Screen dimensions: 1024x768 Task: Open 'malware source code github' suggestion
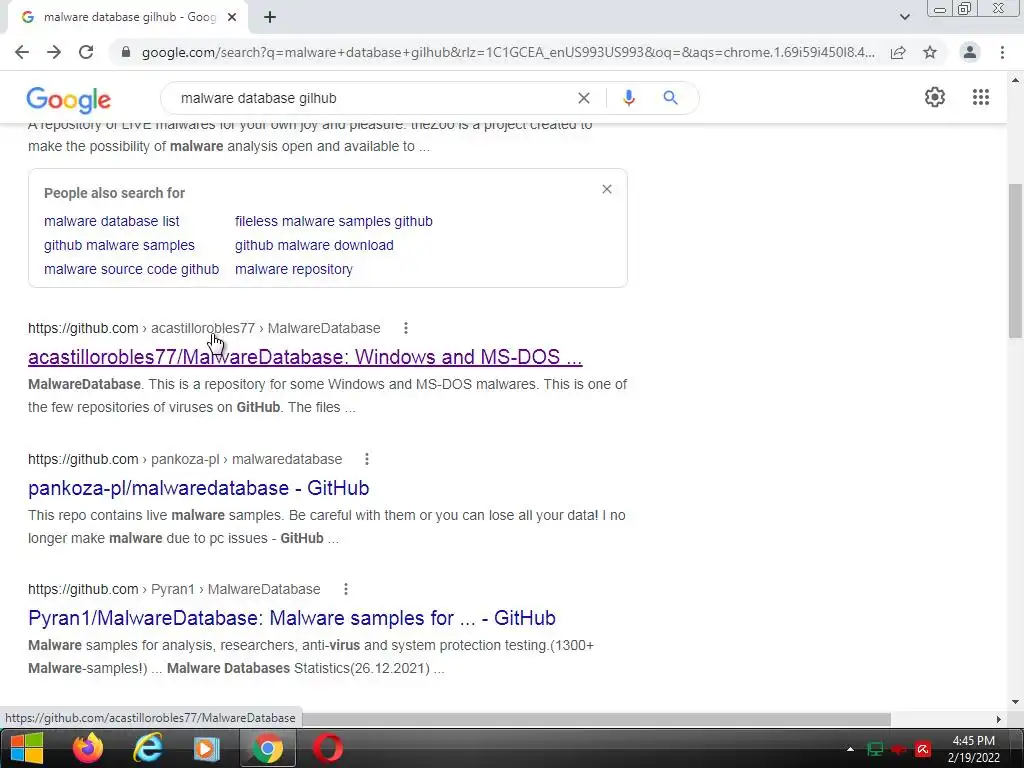tap(131, 269)
